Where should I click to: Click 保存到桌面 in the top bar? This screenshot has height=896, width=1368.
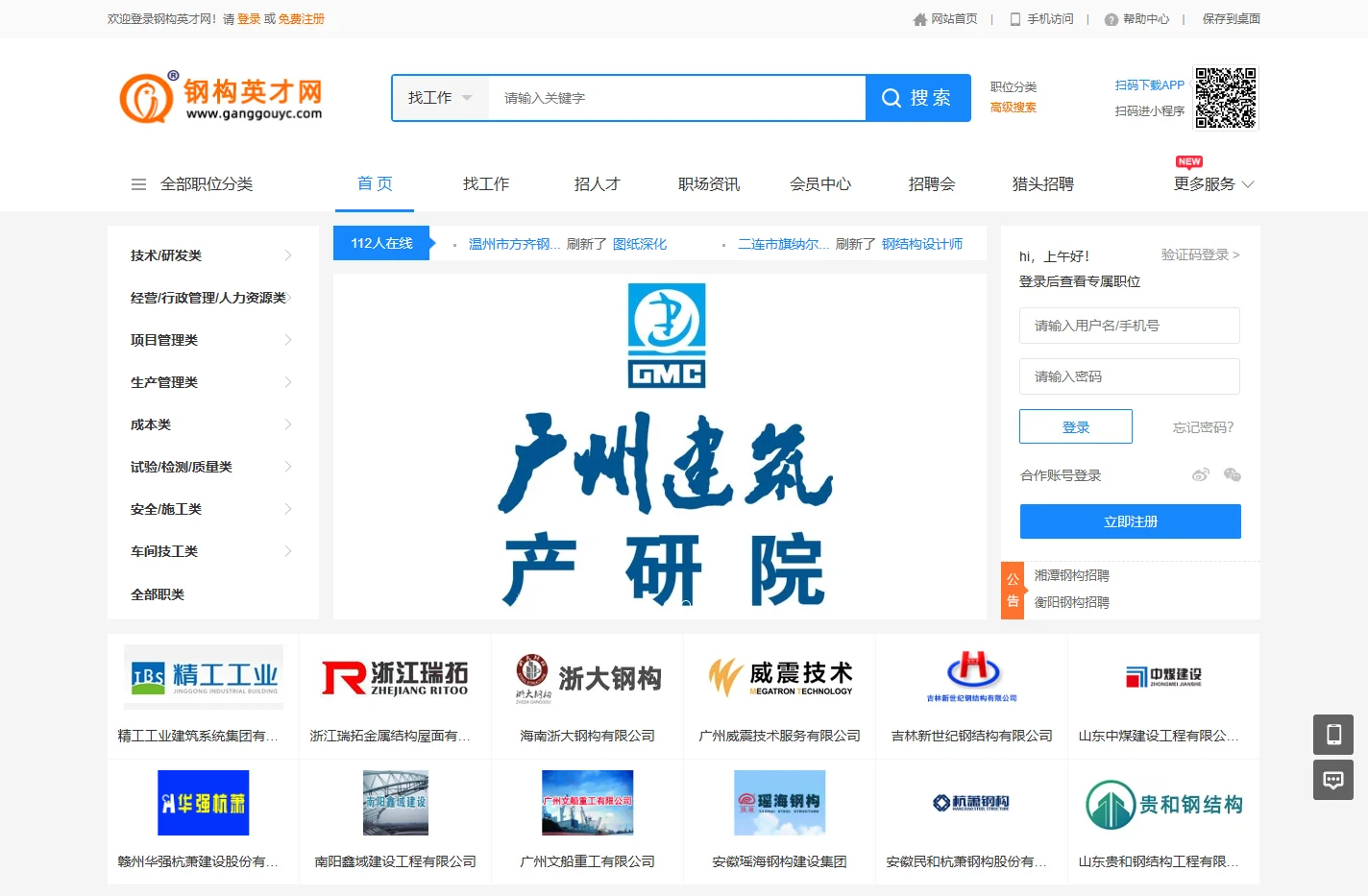(1232, 19)
